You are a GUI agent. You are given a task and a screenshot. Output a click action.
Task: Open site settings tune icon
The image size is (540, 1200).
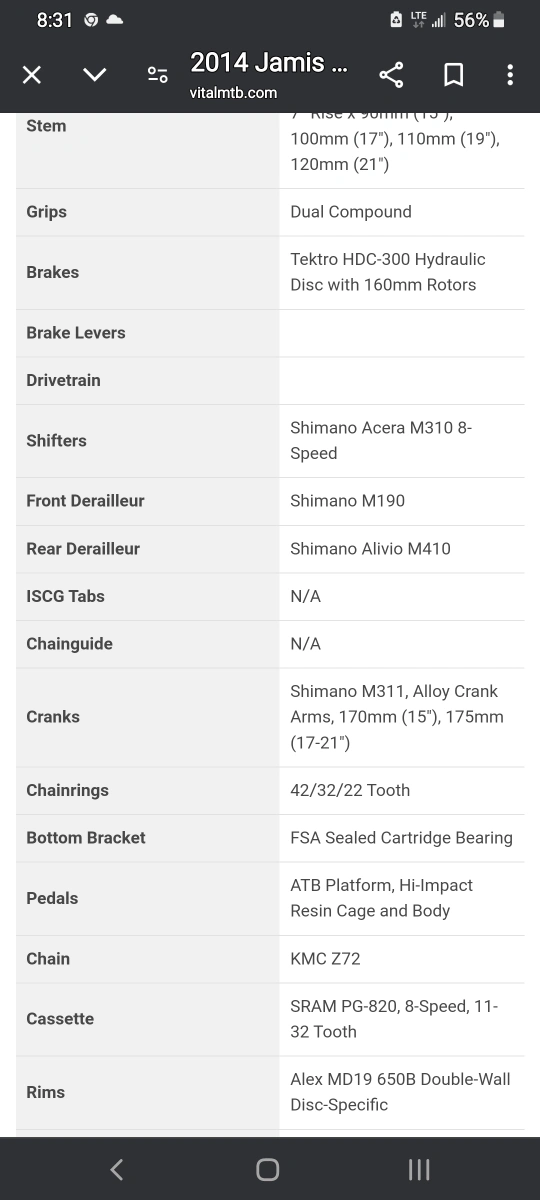tap(157, 75)
